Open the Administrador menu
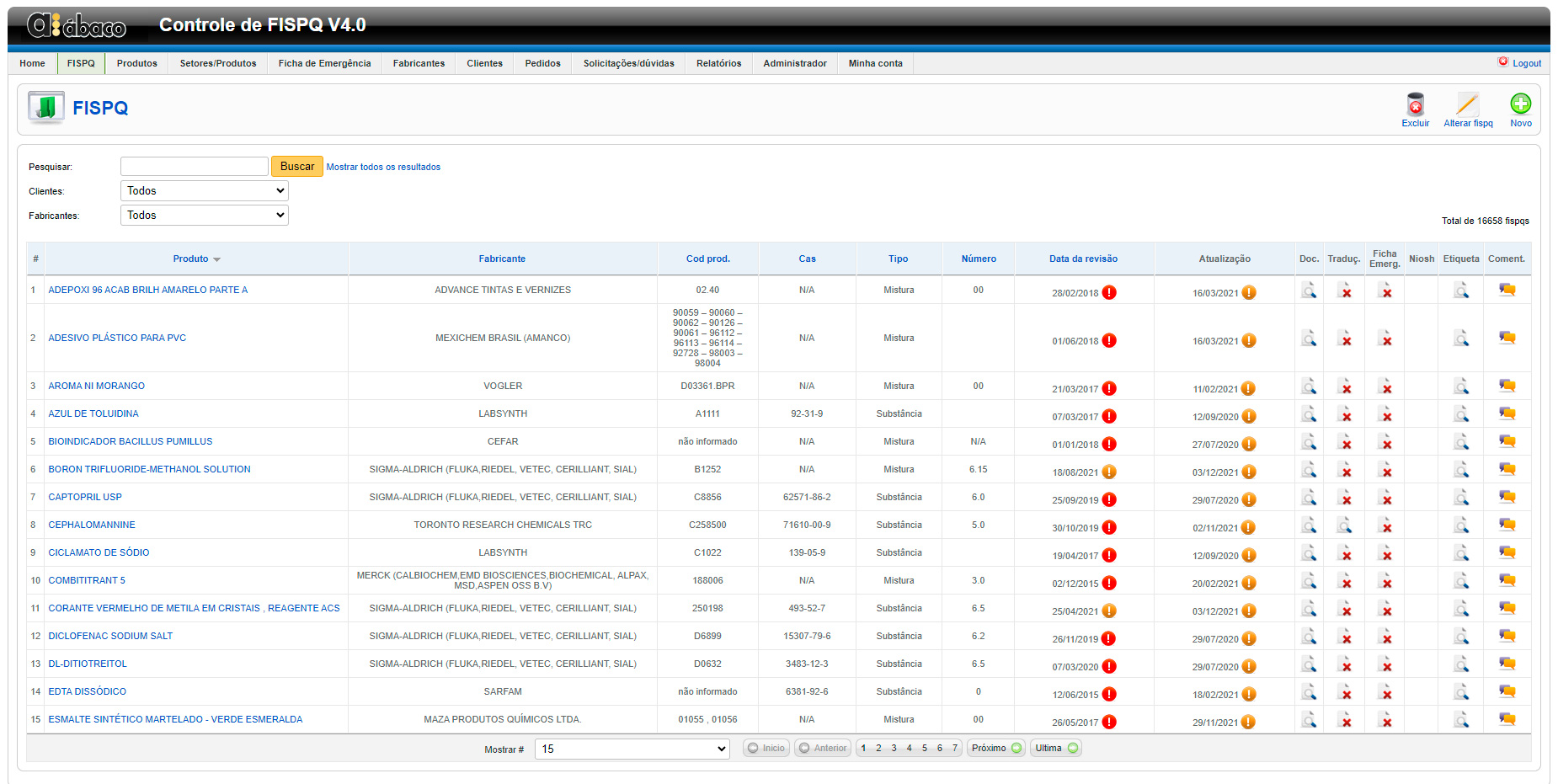The image size is (1558, 784). [795, 63]
